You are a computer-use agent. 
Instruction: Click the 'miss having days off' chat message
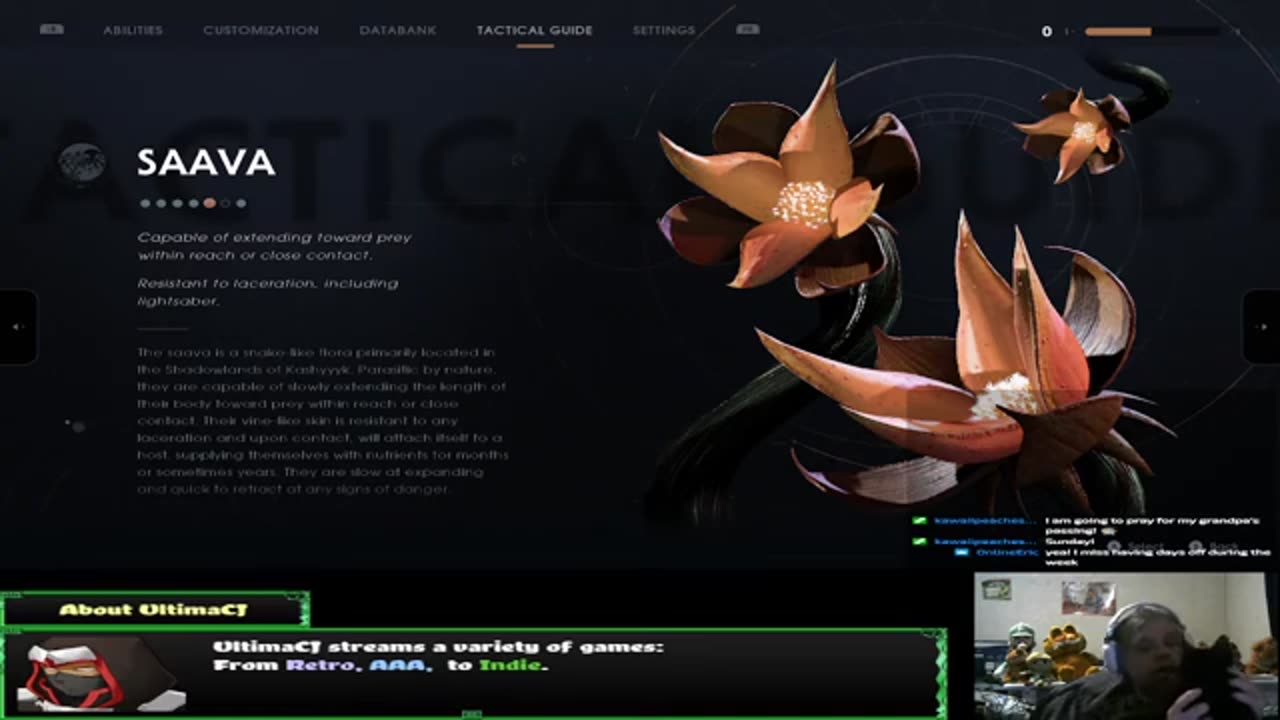(x=1157, y=557)
